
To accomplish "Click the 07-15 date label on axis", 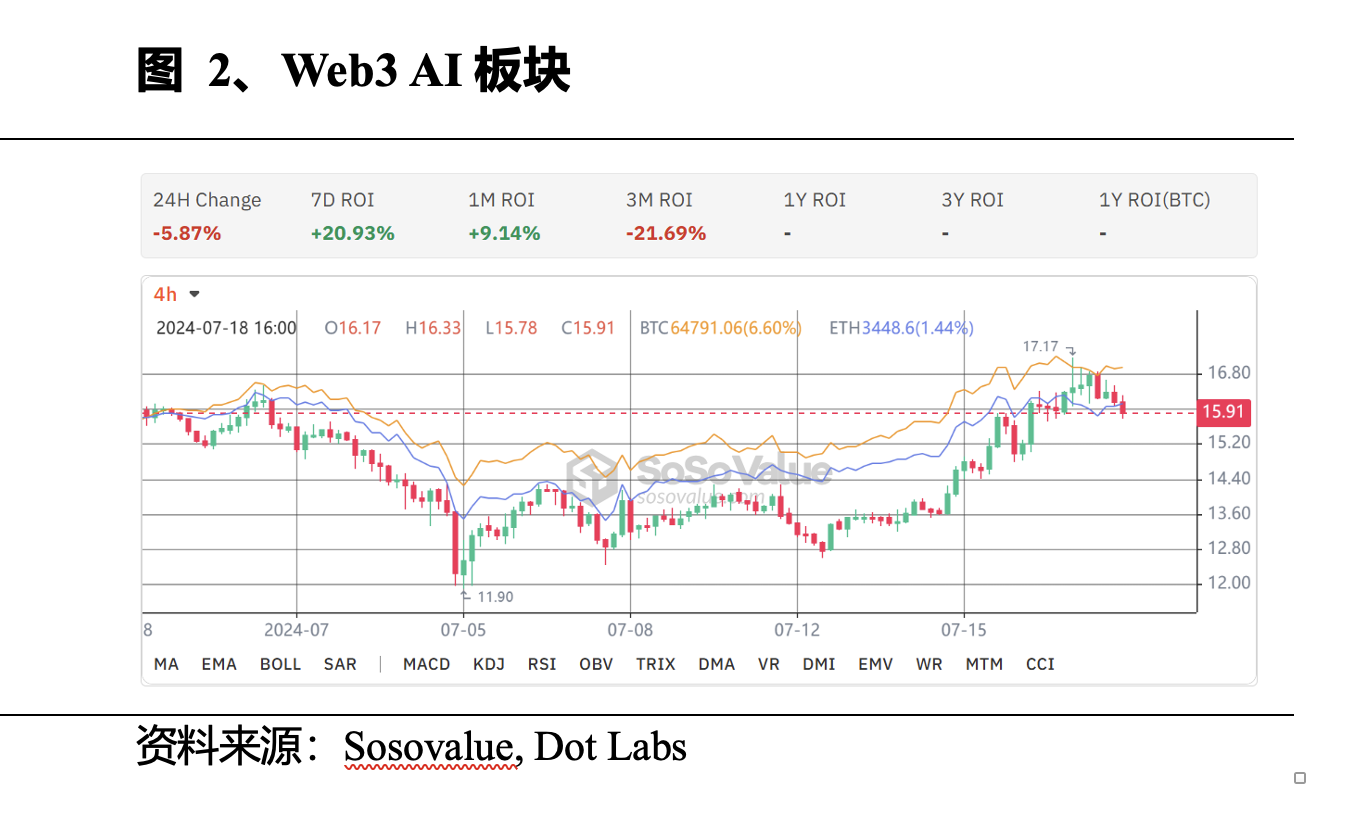I will pyautogui.click(x=964, y=630).
